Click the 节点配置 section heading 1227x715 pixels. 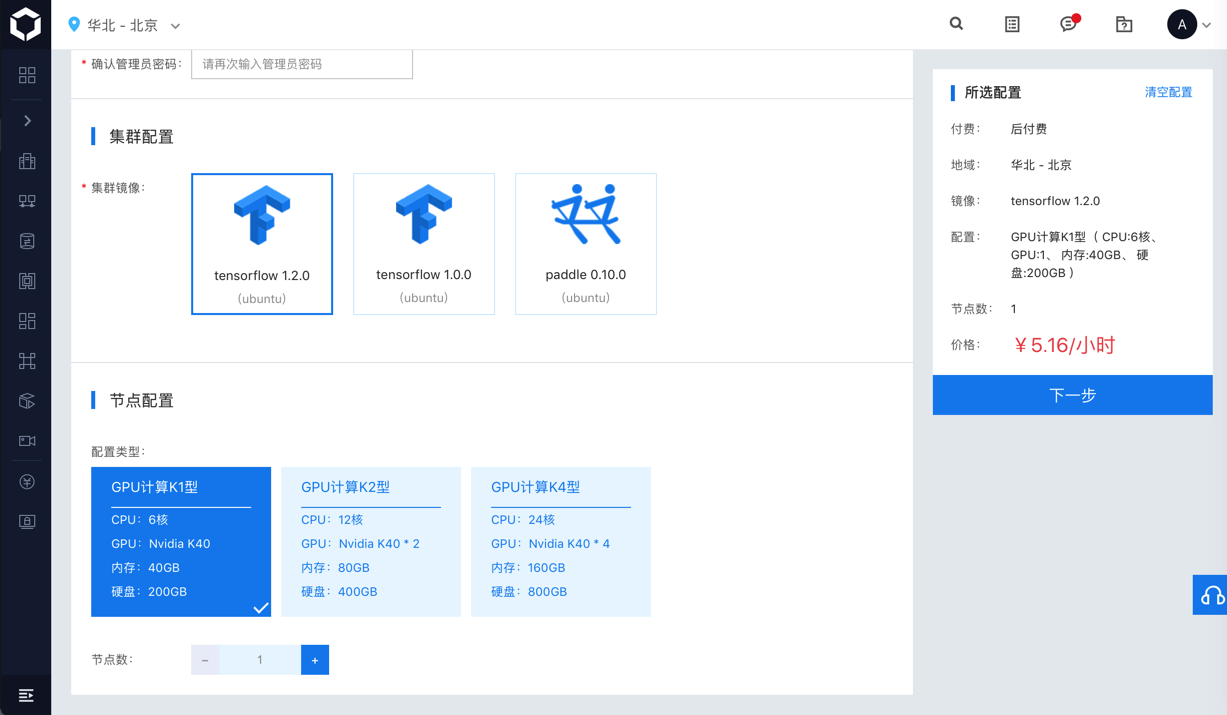141,401
